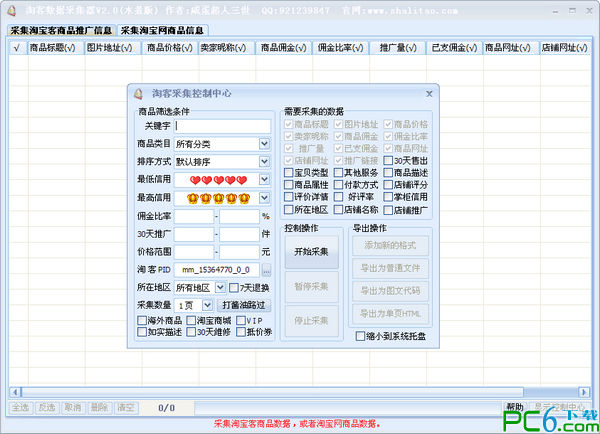Click the √ column header
The image size is (600, 434).
[18, 48]
